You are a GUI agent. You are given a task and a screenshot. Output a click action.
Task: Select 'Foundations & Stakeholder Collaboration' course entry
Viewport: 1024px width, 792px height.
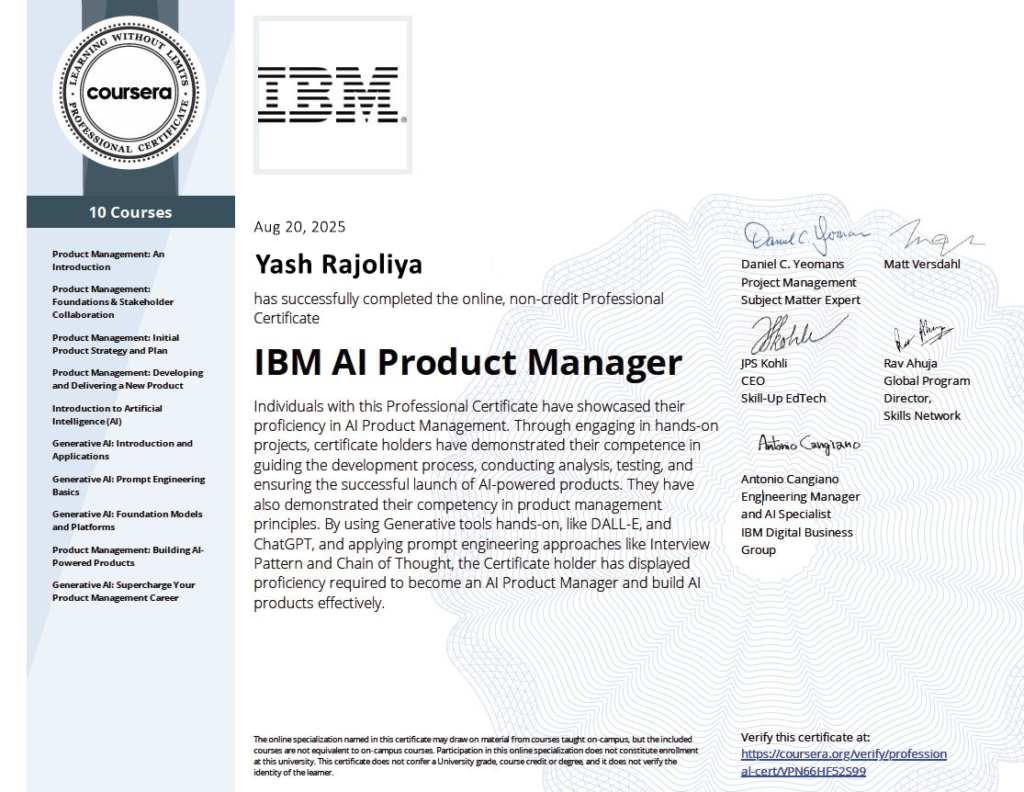(x=112, y=302)
